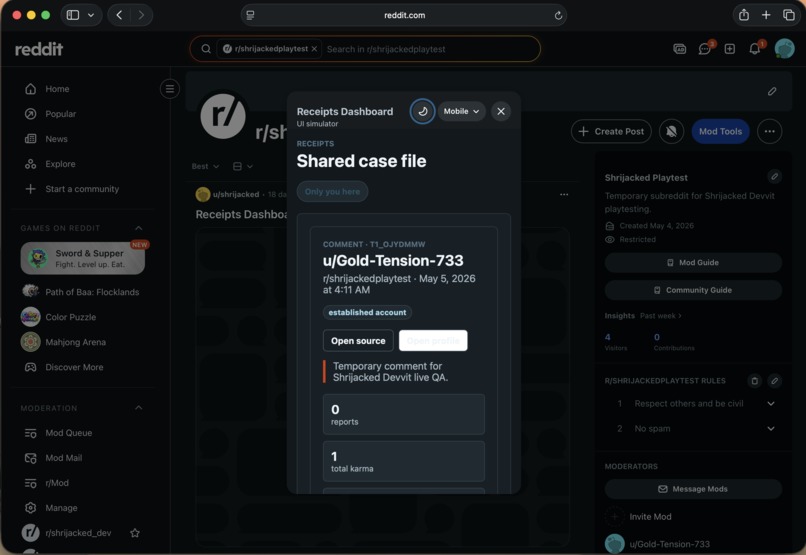Screen dimensions: 806x555
Task: Open the community more options ellipsis
Action: [769, 132]
